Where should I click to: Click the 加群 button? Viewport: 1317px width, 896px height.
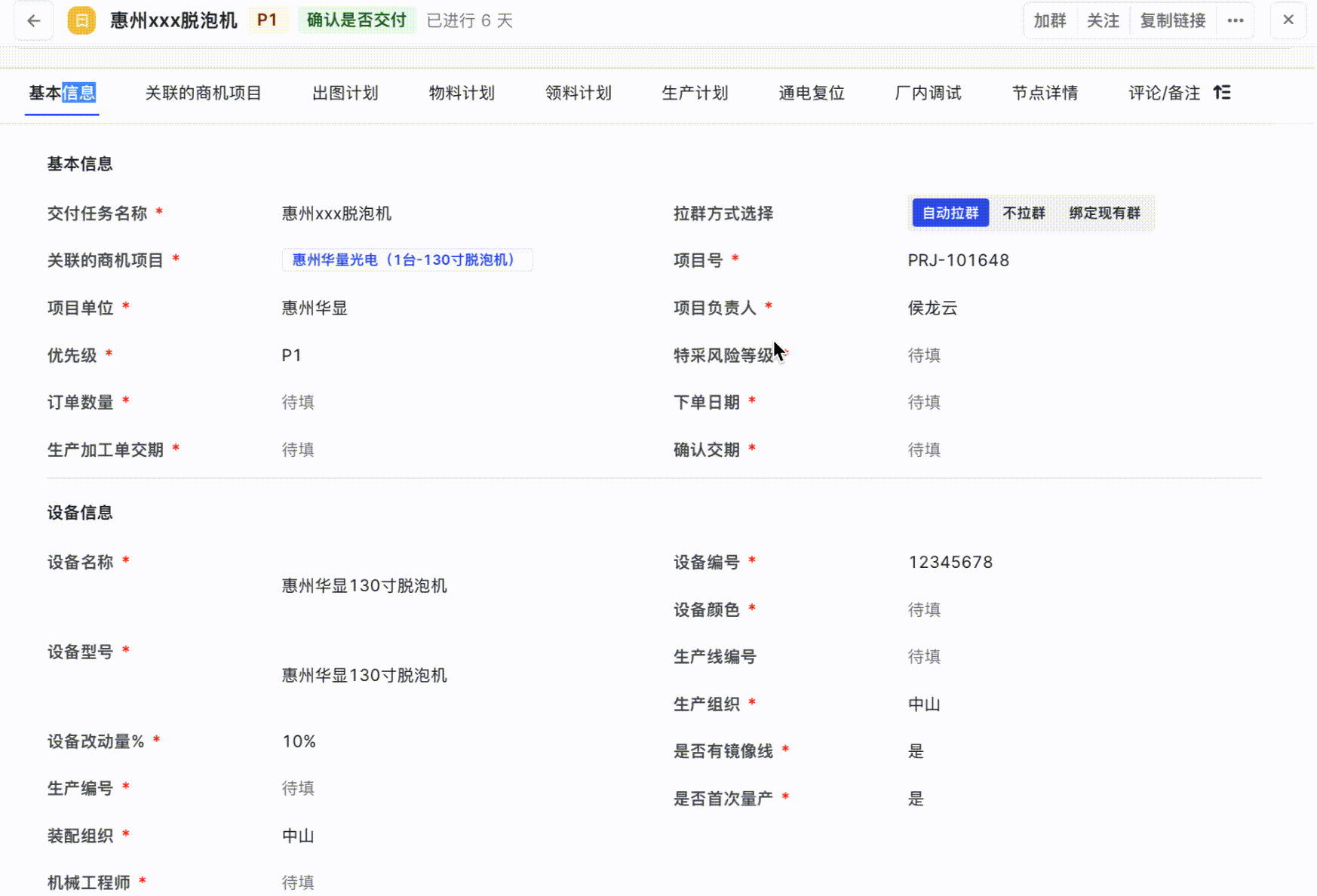point(1049,20)
